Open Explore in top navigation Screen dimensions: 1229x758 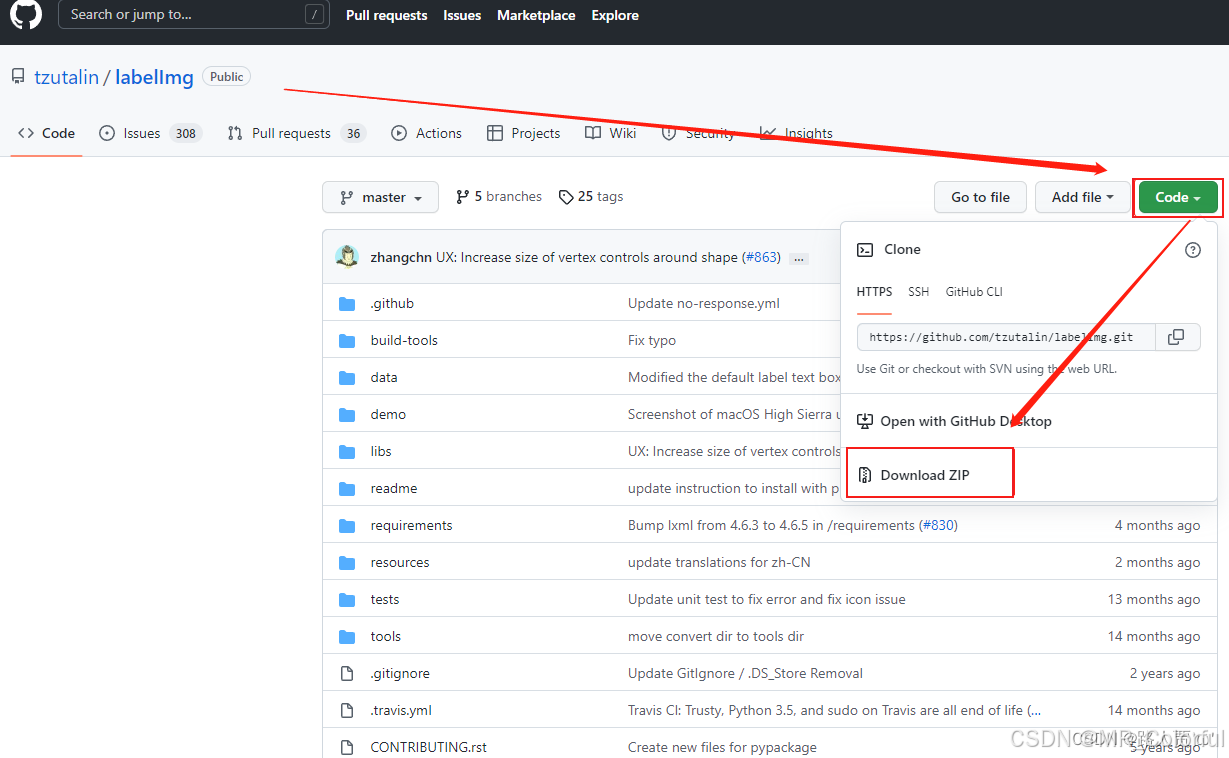(x=615, y=15)
